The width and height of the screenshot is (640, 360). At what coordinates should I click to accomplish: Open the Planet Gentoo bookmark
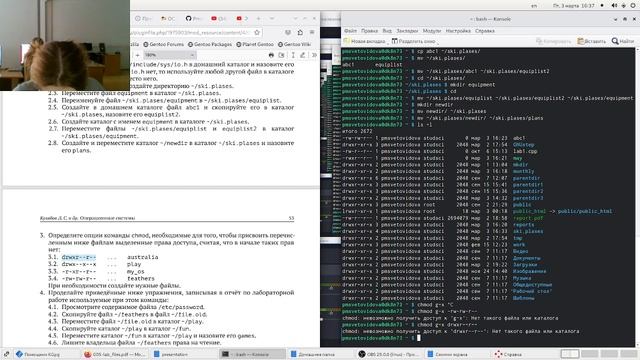(x=255, y=44)
